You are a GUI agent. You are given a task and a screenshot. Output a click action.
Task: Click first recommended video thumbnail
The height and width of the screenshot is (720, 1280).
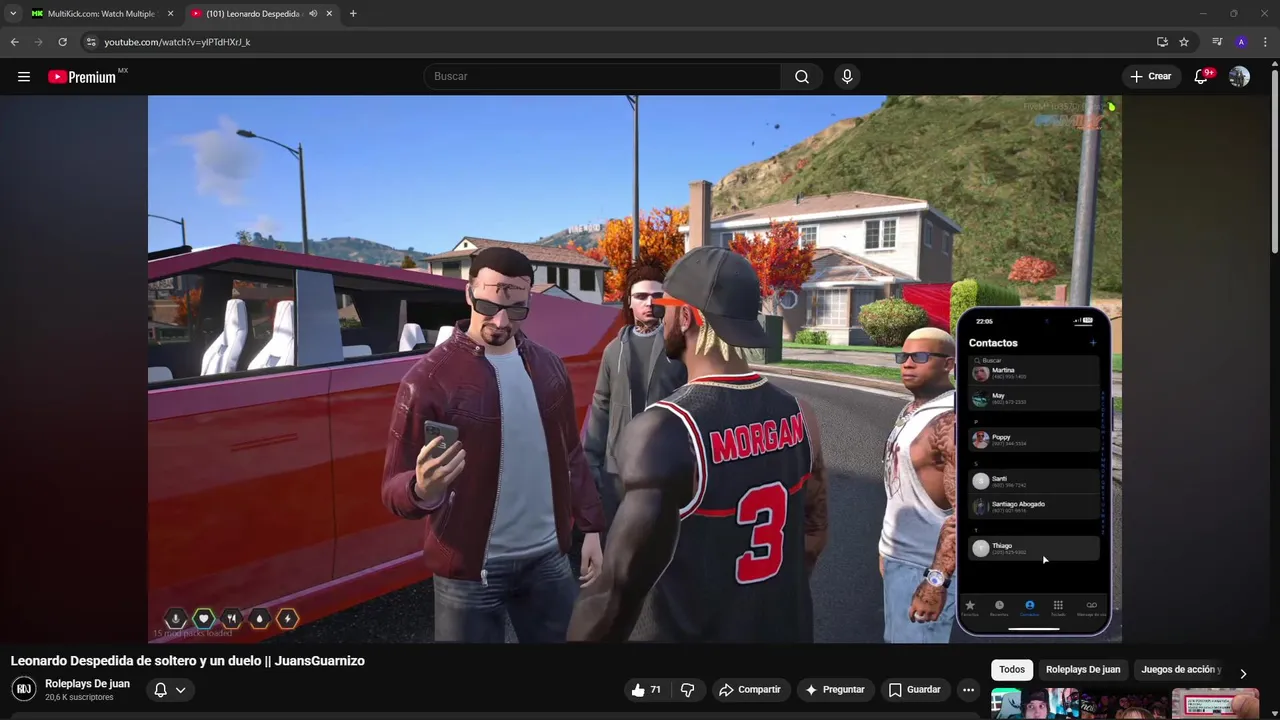coord(1079,704)
